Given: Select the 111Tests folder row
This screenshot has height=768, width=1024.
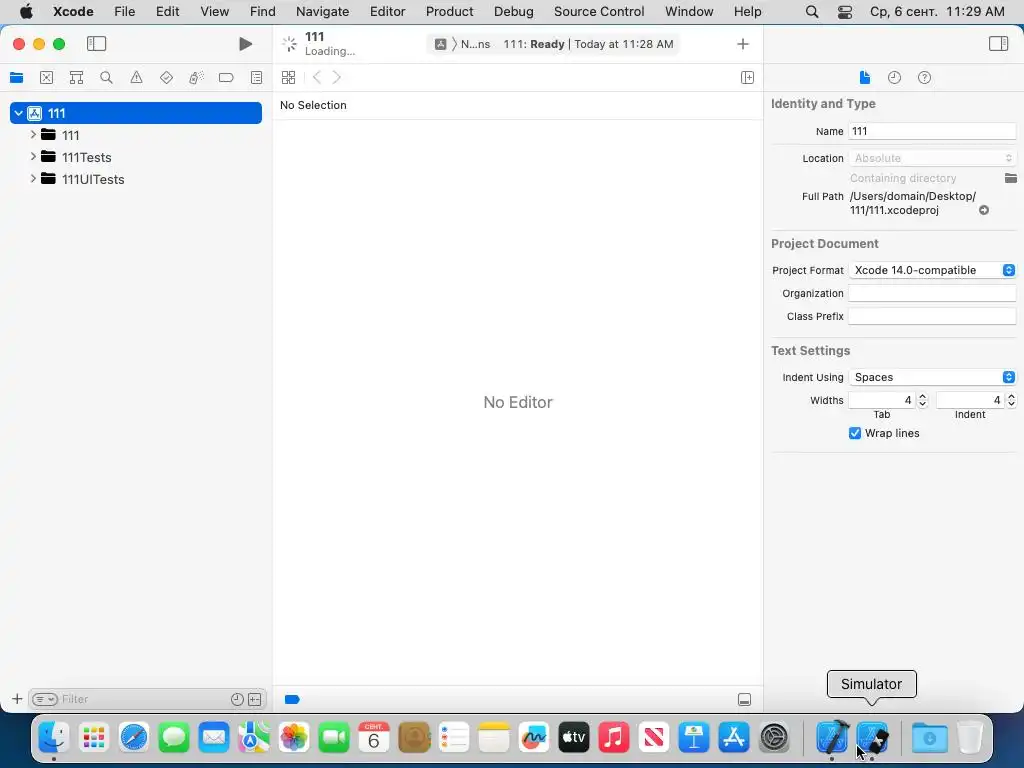Looking at the screenshot, I should [136, 157].
